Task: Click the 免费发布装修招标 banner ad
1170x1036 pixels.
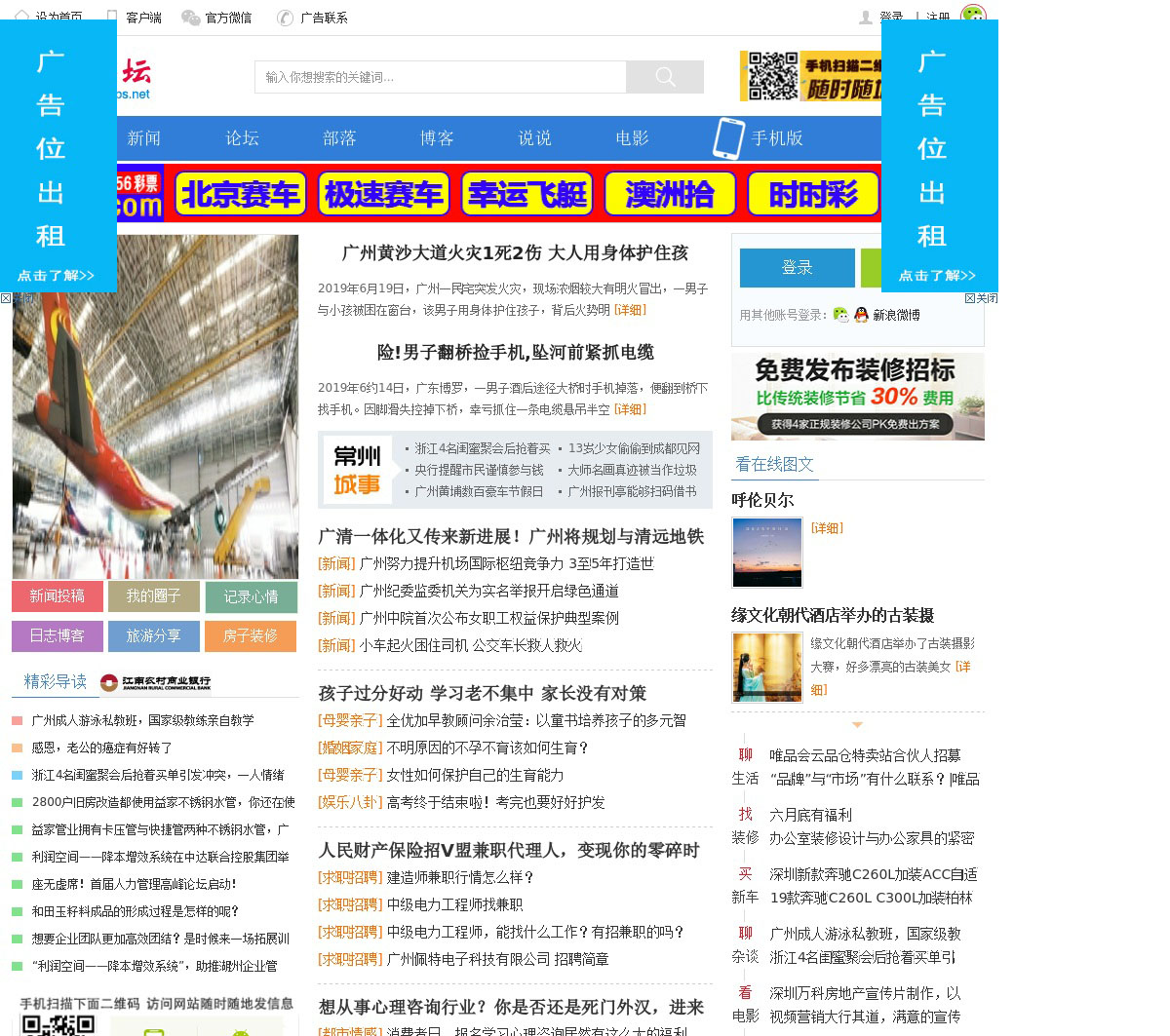Action: (x=858, y=397)
